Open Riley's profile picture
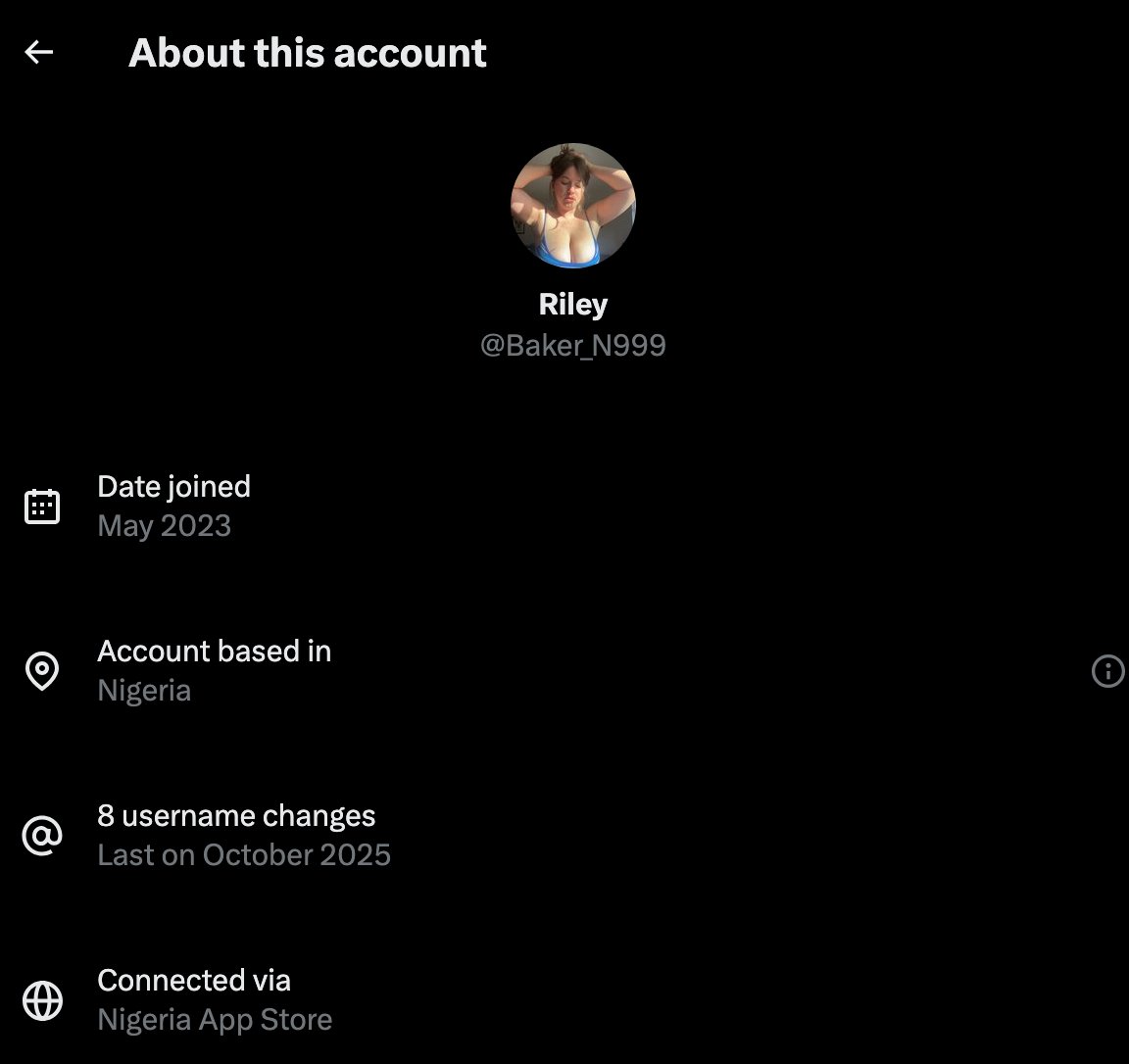The image size is (1129, 1064). tap(573, 205)
